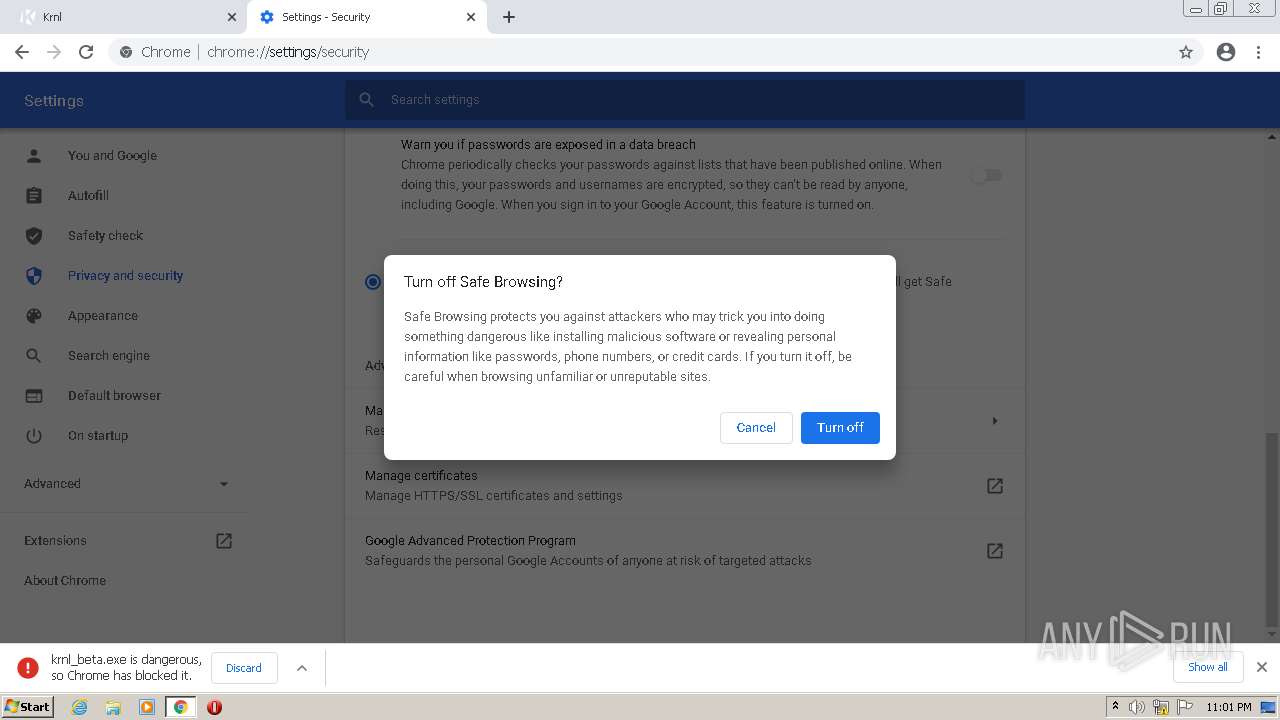The width and height of the screenshot is (1280, 720).
Task: Click the Extensions external link icon
Action: coord(224,541)
